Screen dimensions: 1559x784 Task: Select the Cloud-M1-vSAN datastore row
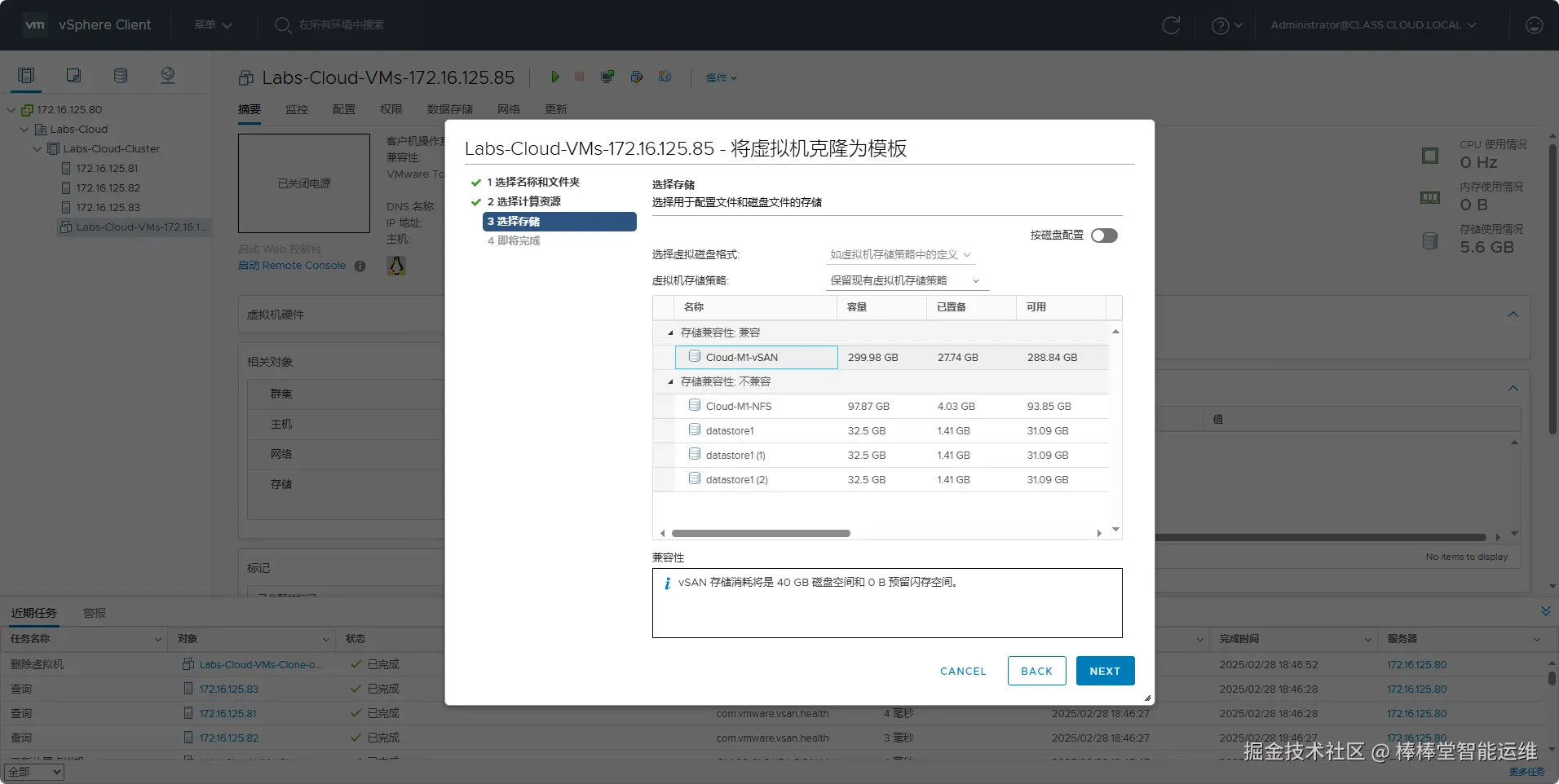881,357
